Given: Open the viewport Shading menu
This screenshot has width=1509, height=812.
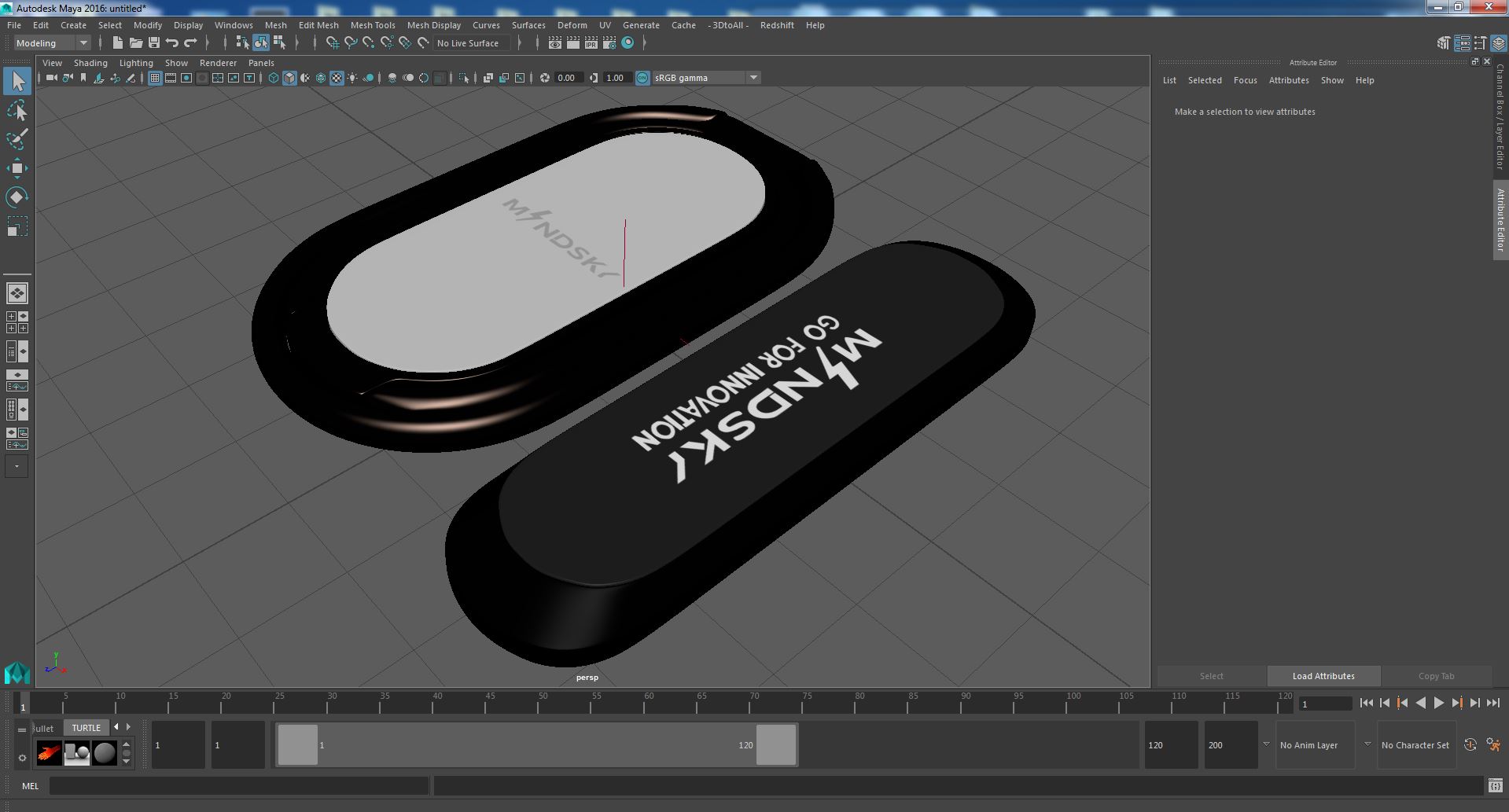Looking at the screenshot, I should coord(90,63).
